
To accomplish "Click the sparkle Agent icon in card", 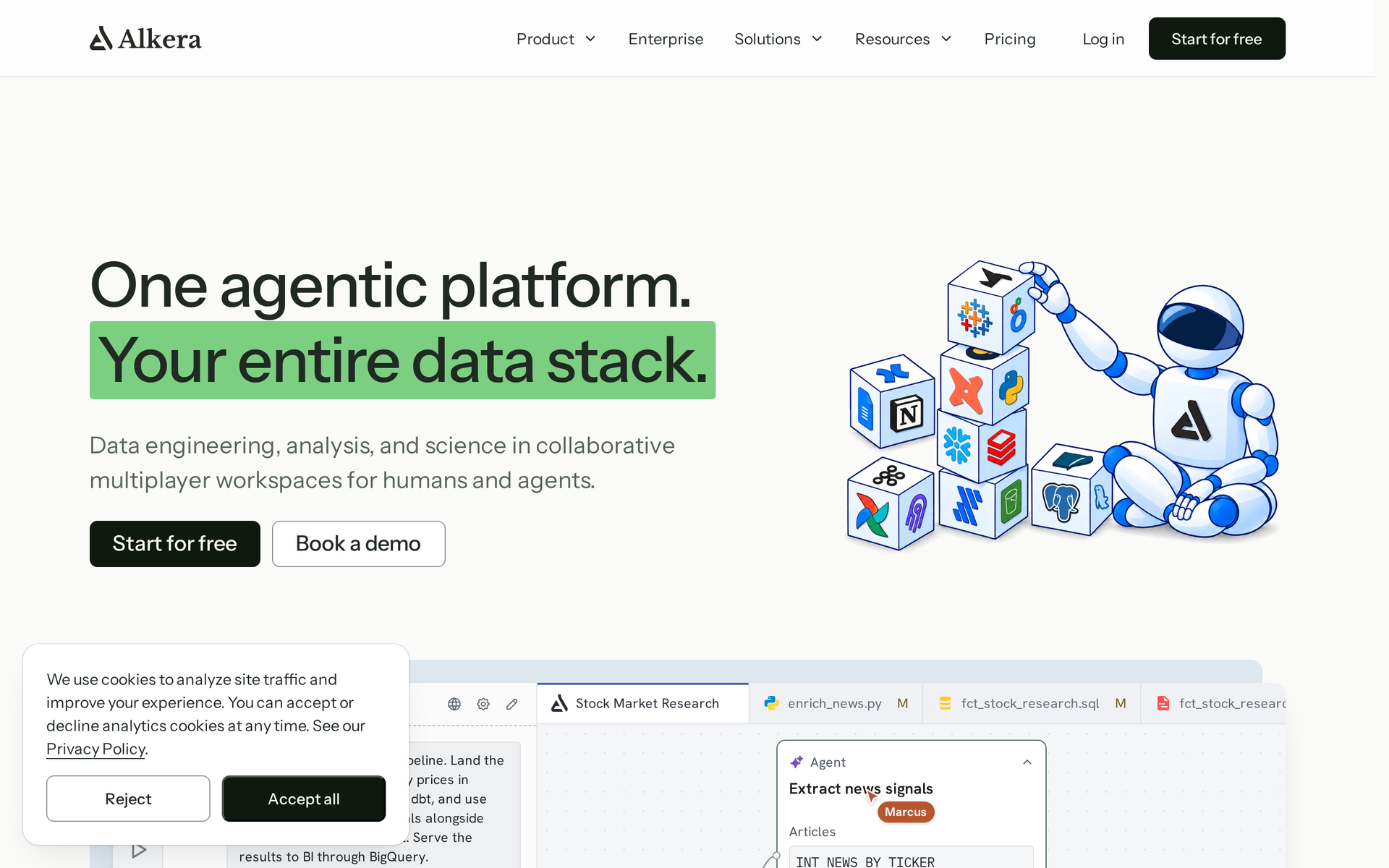I will [797, 762].
